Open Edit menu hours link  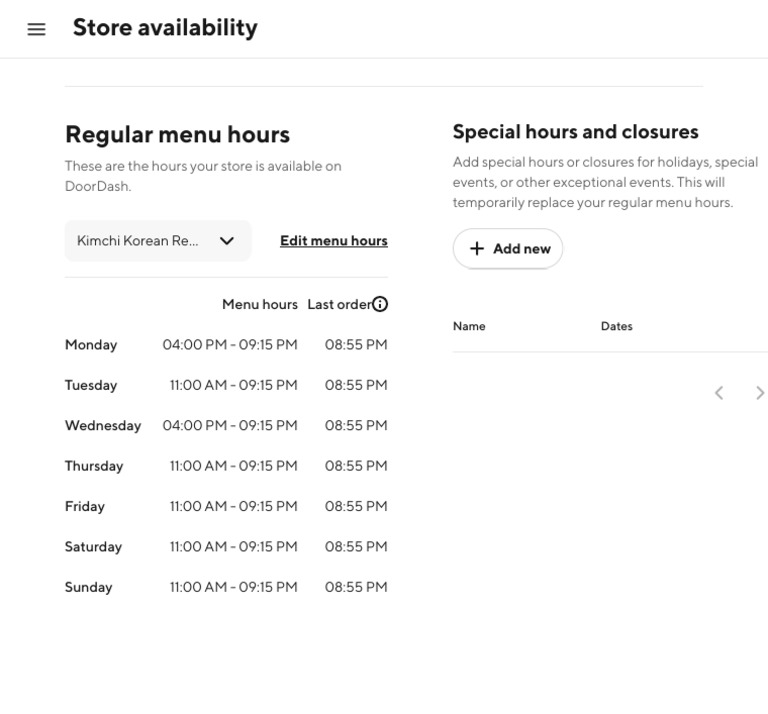[333, 241]
